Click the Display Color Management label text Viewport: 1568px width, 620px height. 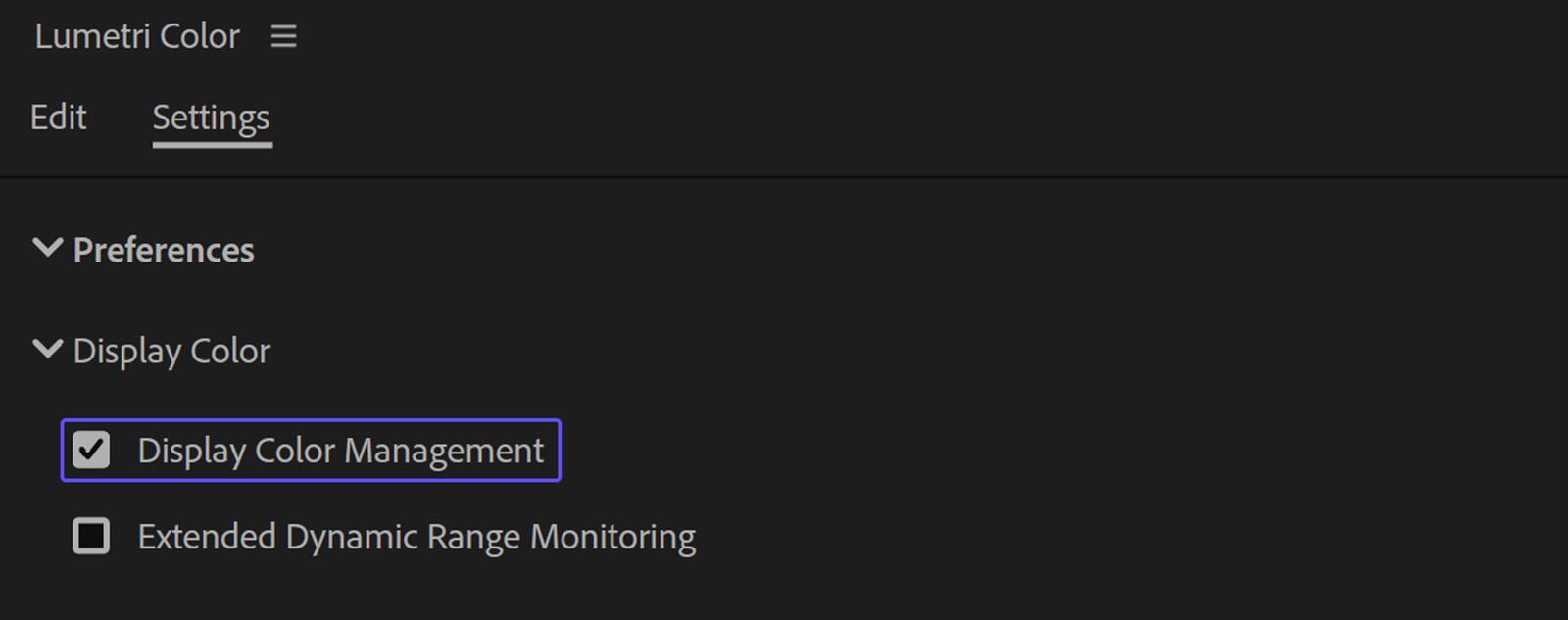click(340, 451)
